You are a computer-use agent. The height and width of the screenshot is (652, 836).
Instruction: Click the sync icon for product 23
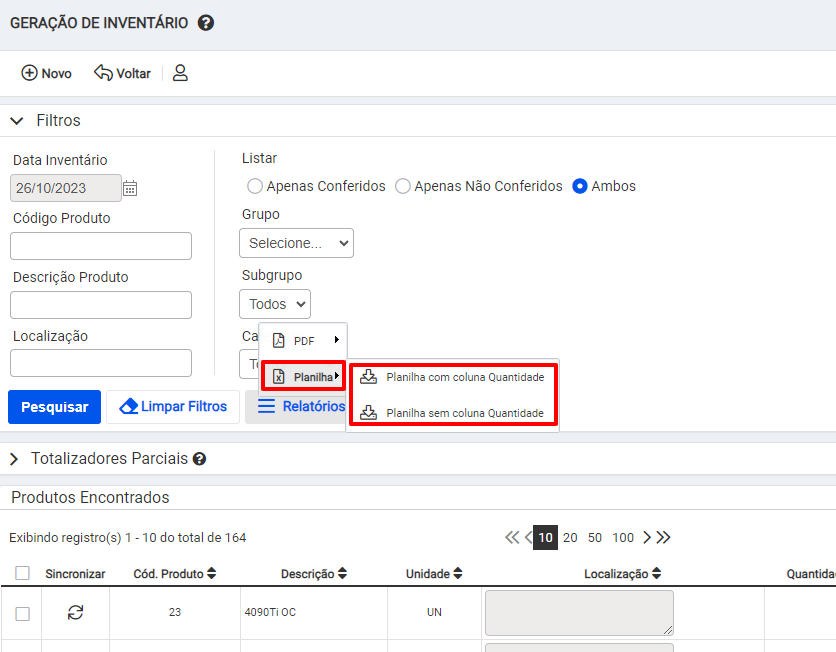point(75,613)
